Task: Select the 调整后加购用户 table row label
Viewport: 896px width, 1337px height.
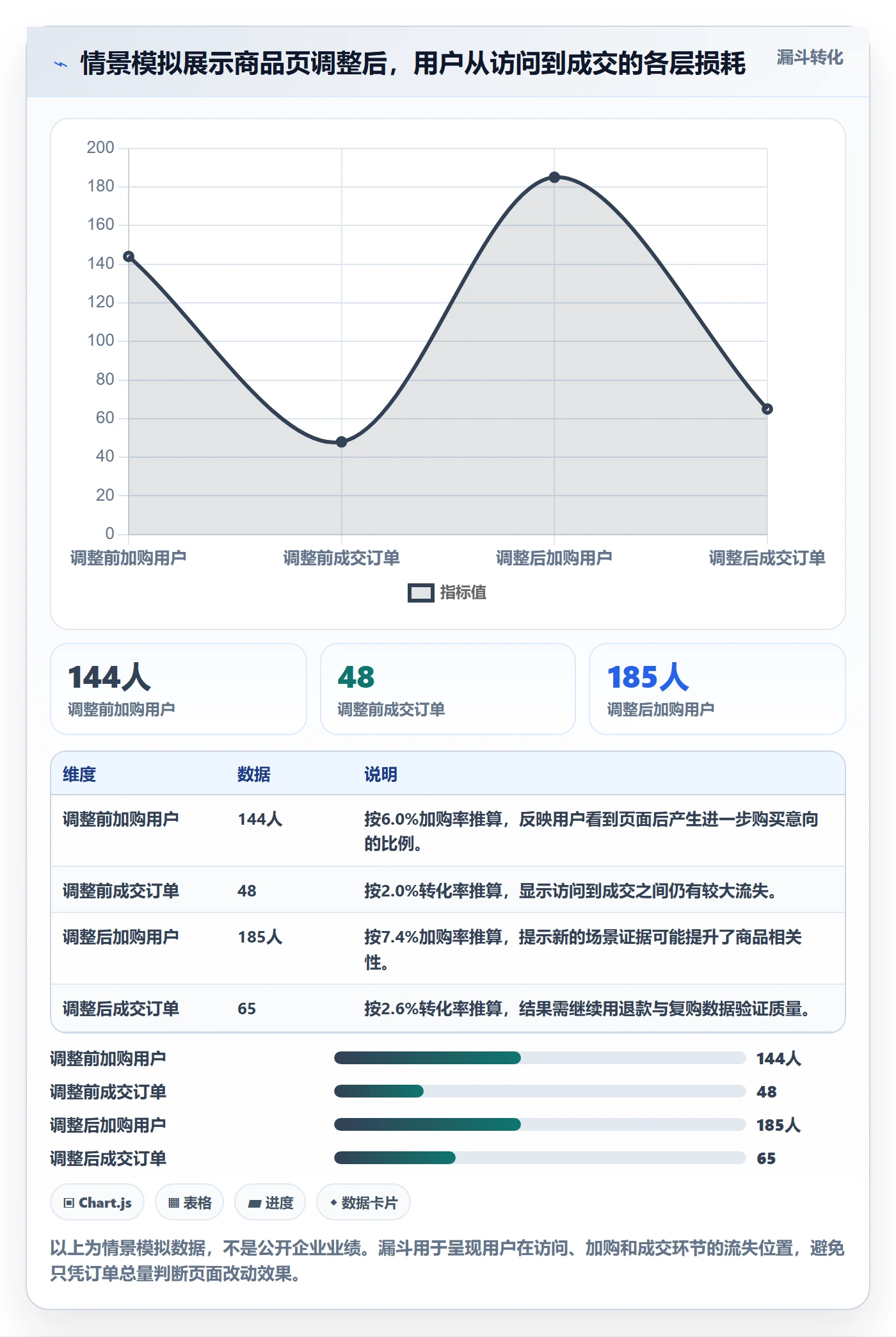Action: coord(121,937)
